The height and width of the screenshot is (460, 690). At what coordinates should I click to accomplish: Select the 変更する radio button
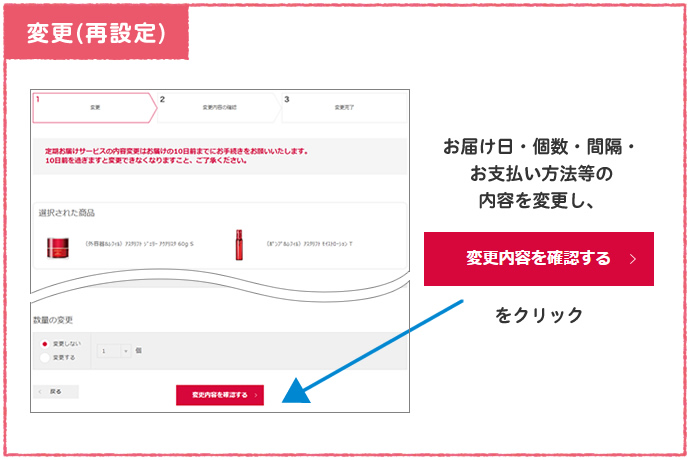click(45, 356)
